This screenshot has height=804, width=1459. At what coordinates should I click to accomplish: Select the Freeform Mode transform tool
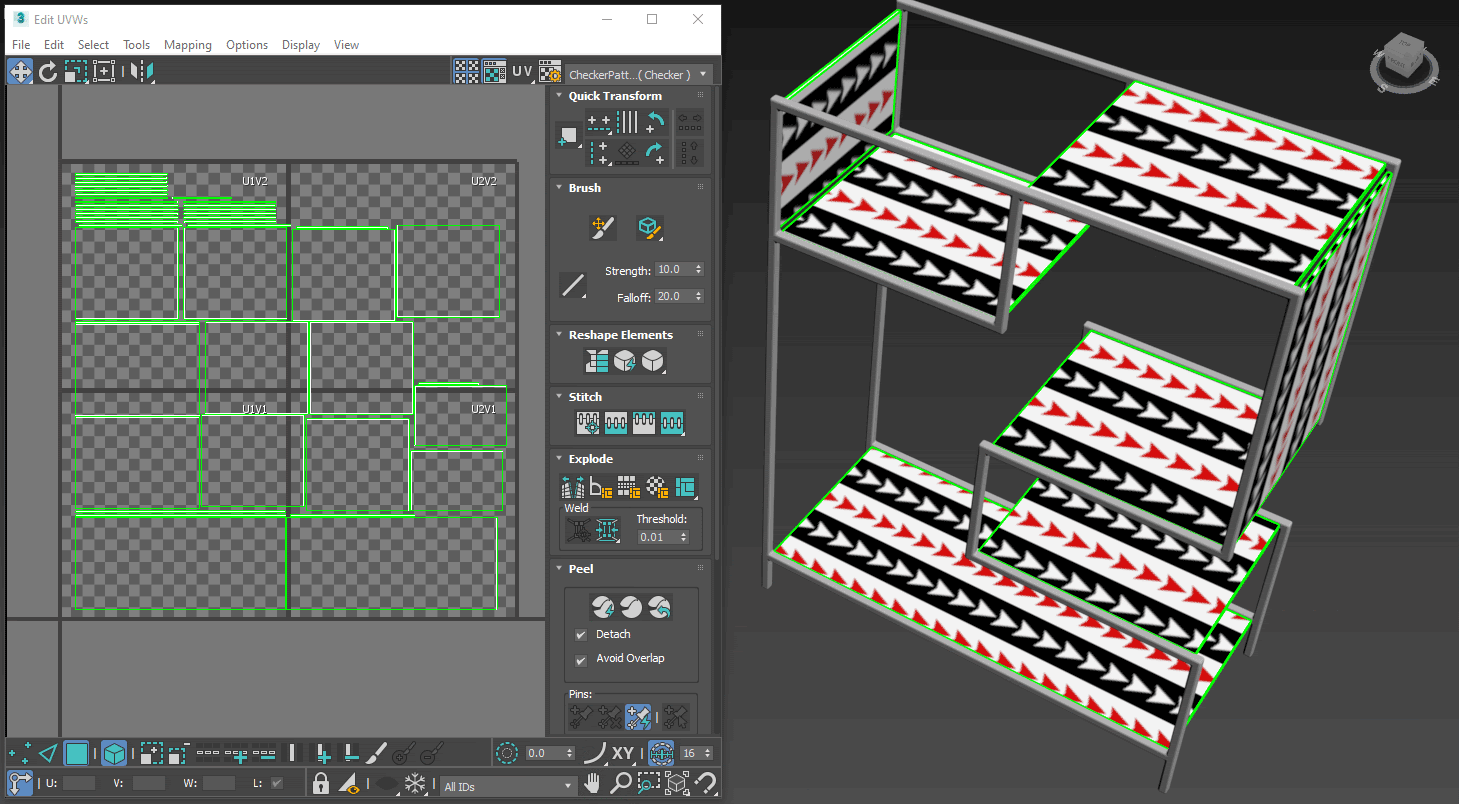point(104,71)
